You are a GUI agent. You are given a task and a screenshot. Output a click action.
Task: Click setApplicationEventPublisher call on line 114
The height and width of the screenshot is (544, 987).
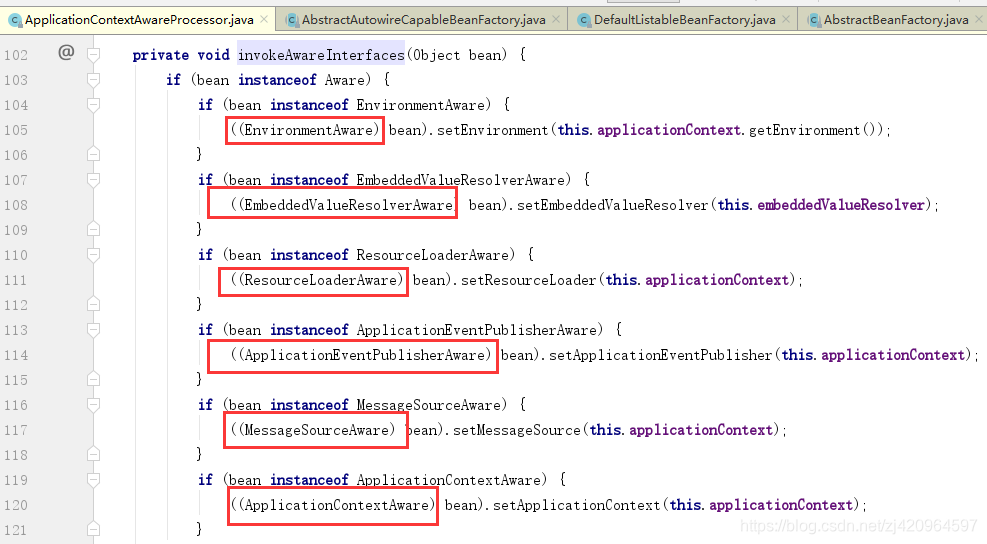660,355
